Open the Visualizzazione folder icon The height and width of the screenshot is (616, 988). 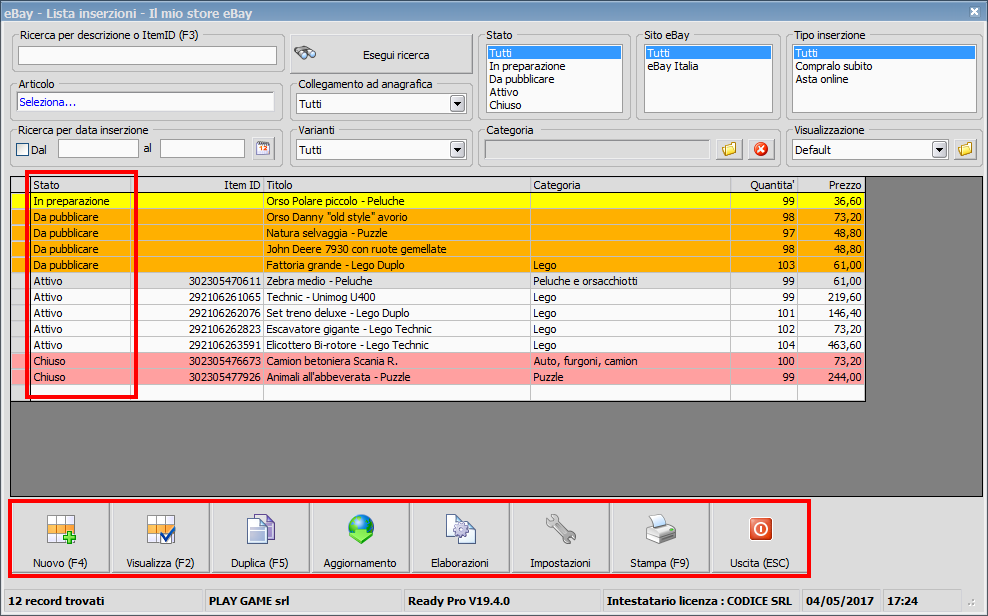pyautogui.click(x=965, y=149)
